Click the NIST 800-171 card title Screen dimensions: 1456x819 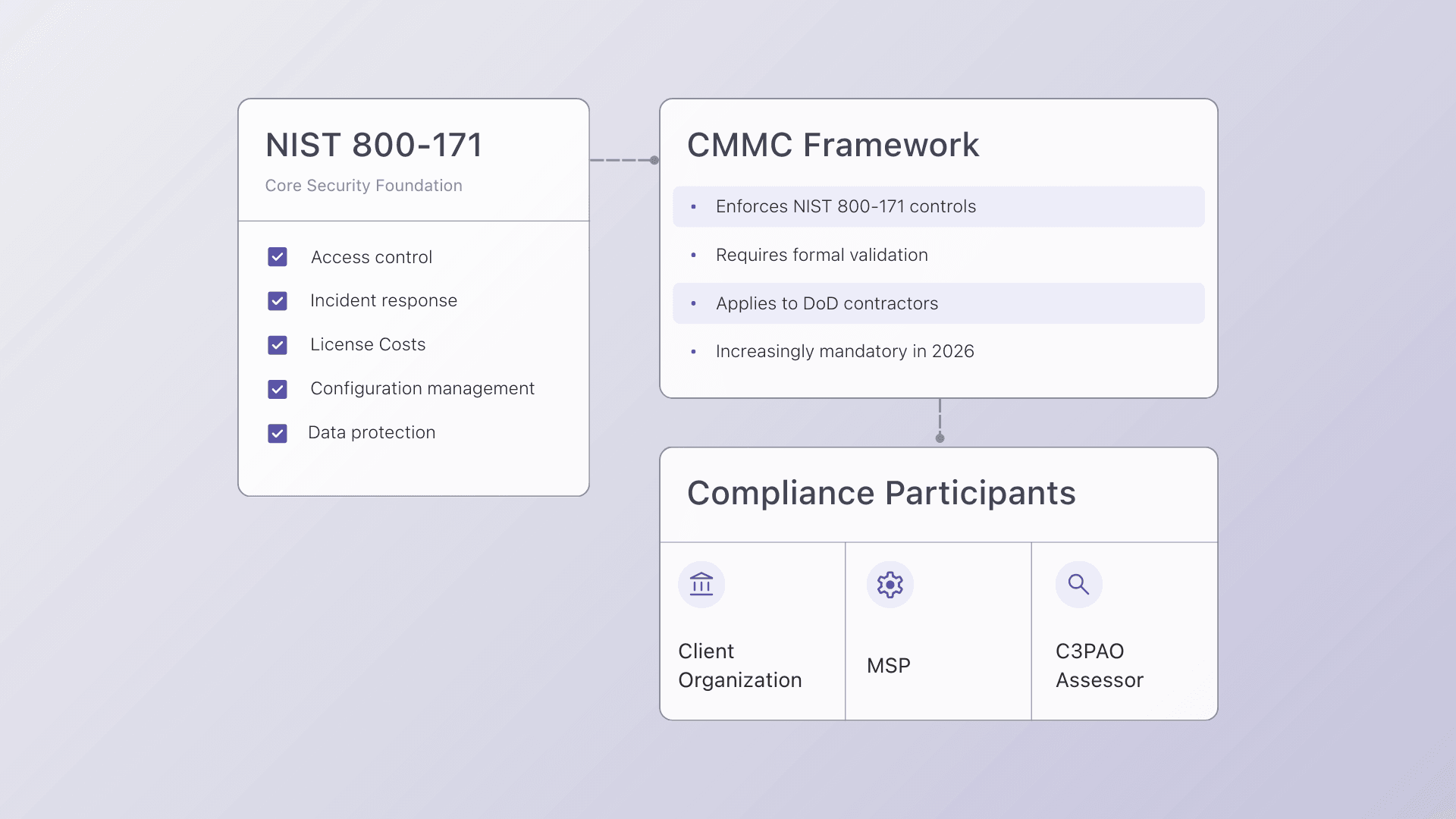coord(374,145)
